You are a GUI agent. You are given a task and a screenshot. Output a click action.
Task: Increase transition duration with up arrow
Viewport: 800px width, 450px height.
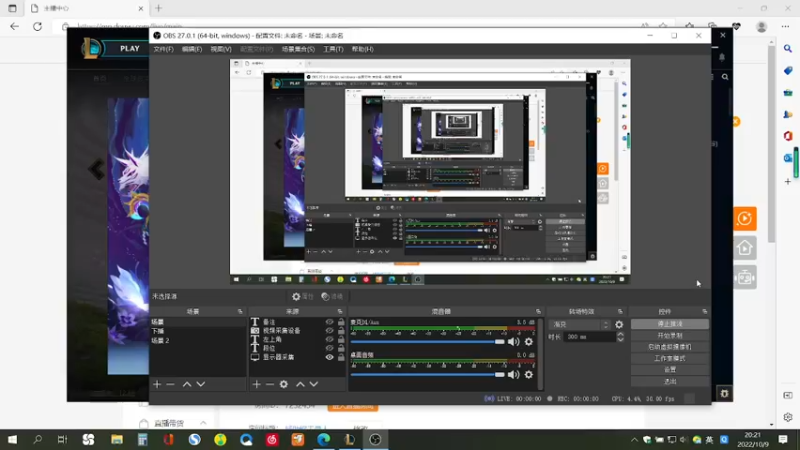[620, 334]
